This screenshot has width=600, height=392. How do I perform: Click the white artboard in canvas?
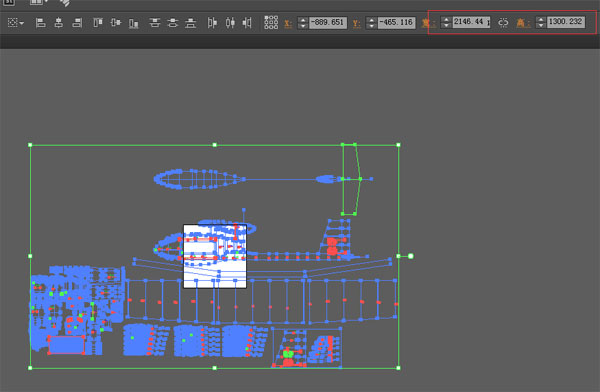215,256
